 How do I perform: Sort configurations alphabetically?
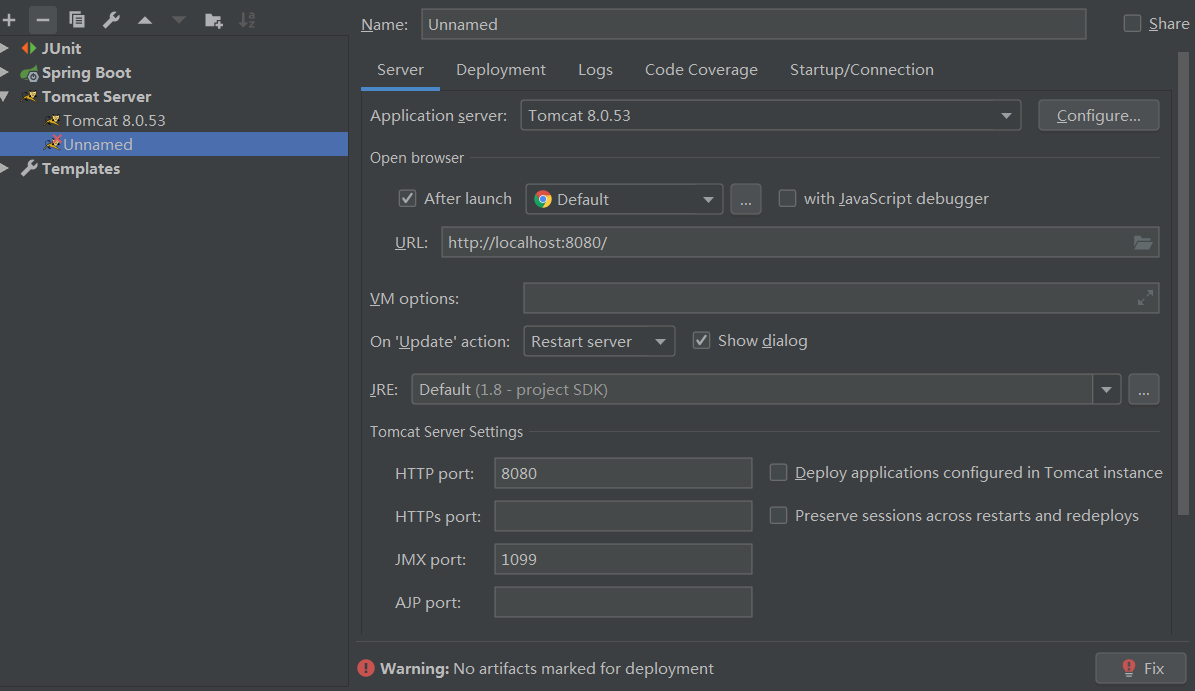(x=247, y=19)
